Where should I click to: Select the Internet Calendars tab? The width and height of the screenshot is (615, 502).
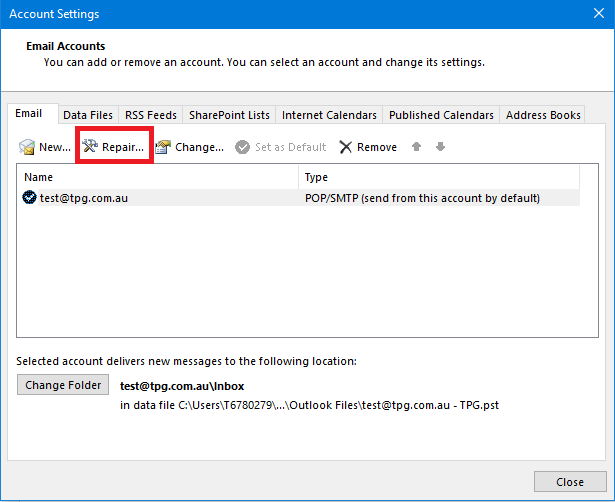point(329,115)
